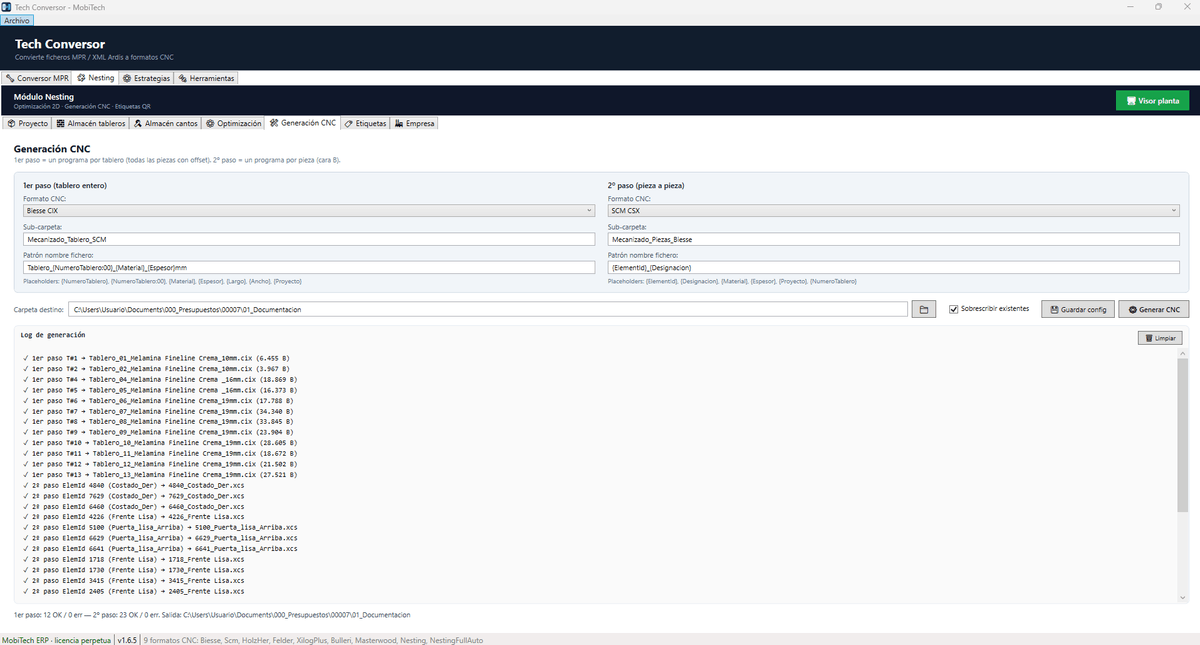Switch to Optimización sub-tab
1200x645 pixels.
click(x=233, y=123)
